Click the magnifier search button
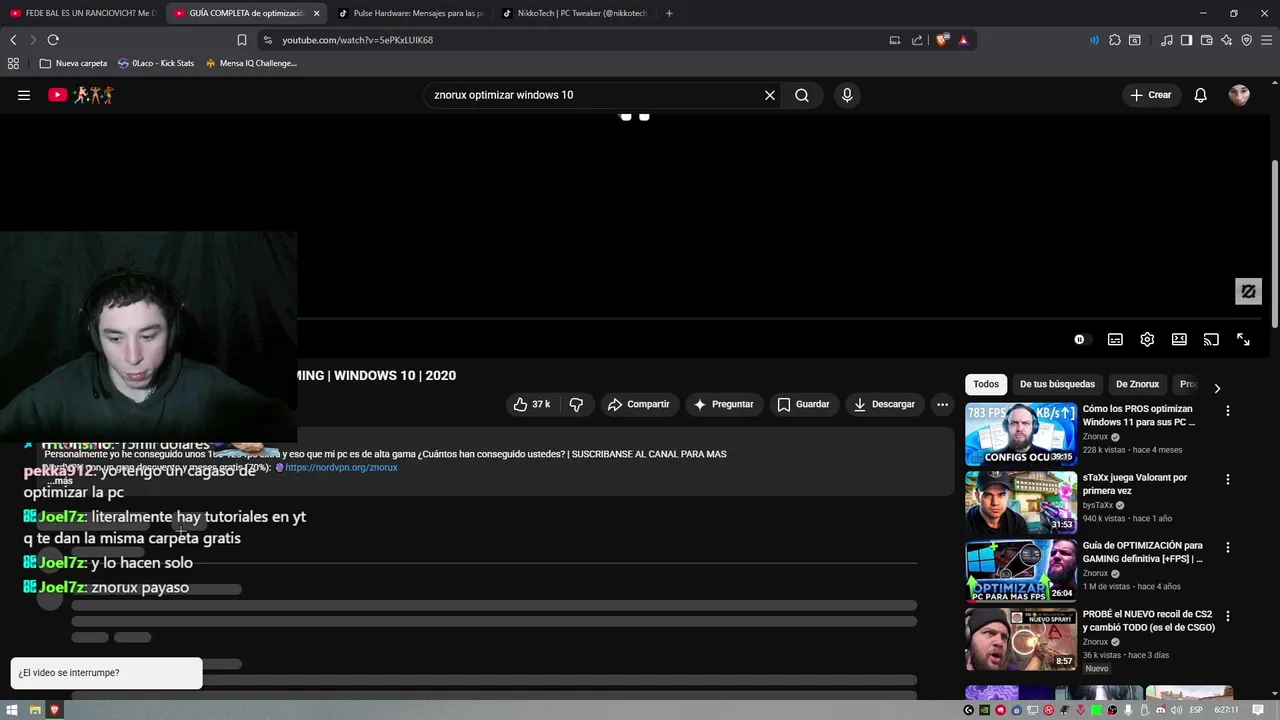 (x=802, y=95)
